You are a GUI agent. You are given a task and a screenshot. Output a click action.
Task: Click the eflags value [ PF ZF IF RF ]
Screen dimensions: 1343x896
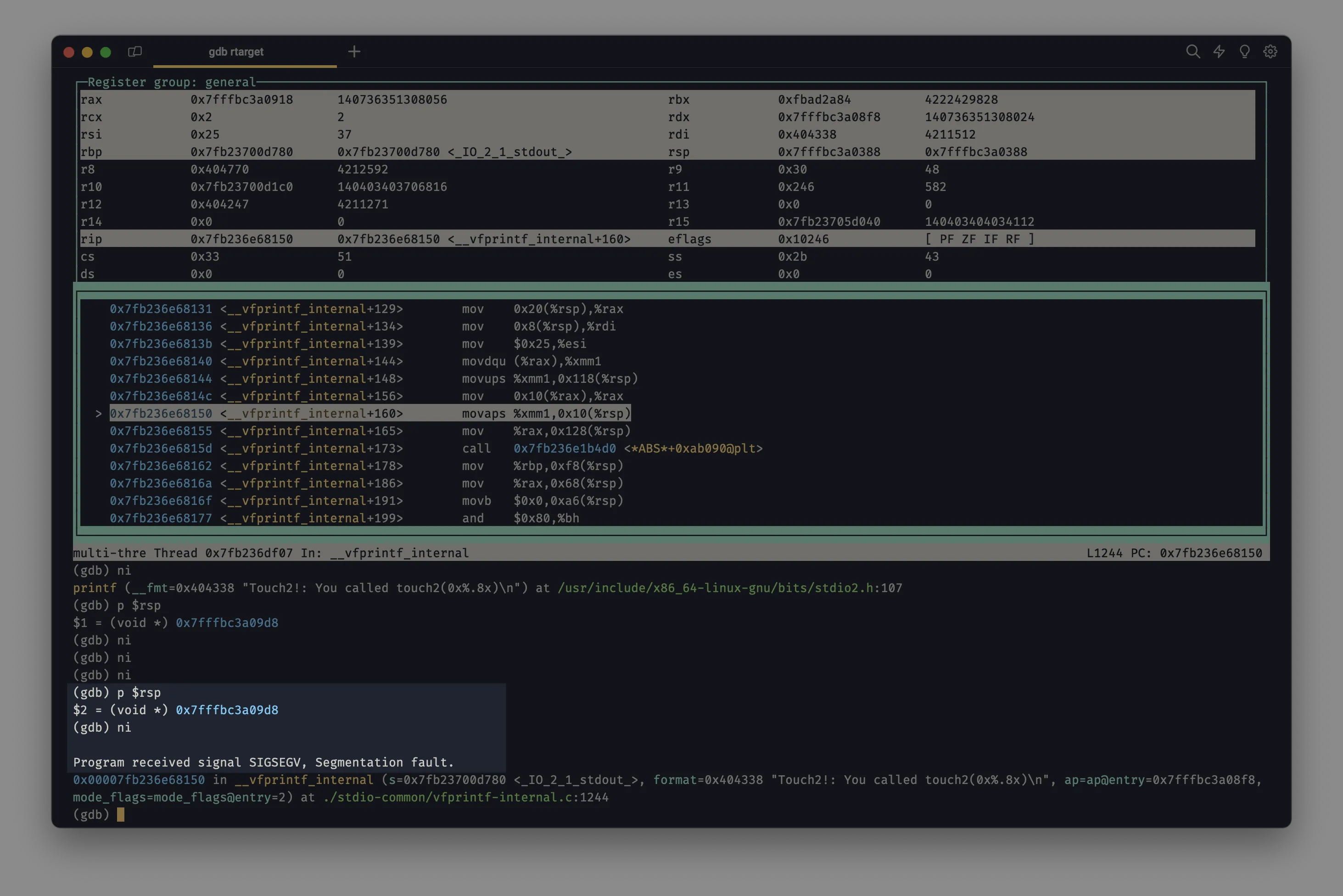click(979, 239)
